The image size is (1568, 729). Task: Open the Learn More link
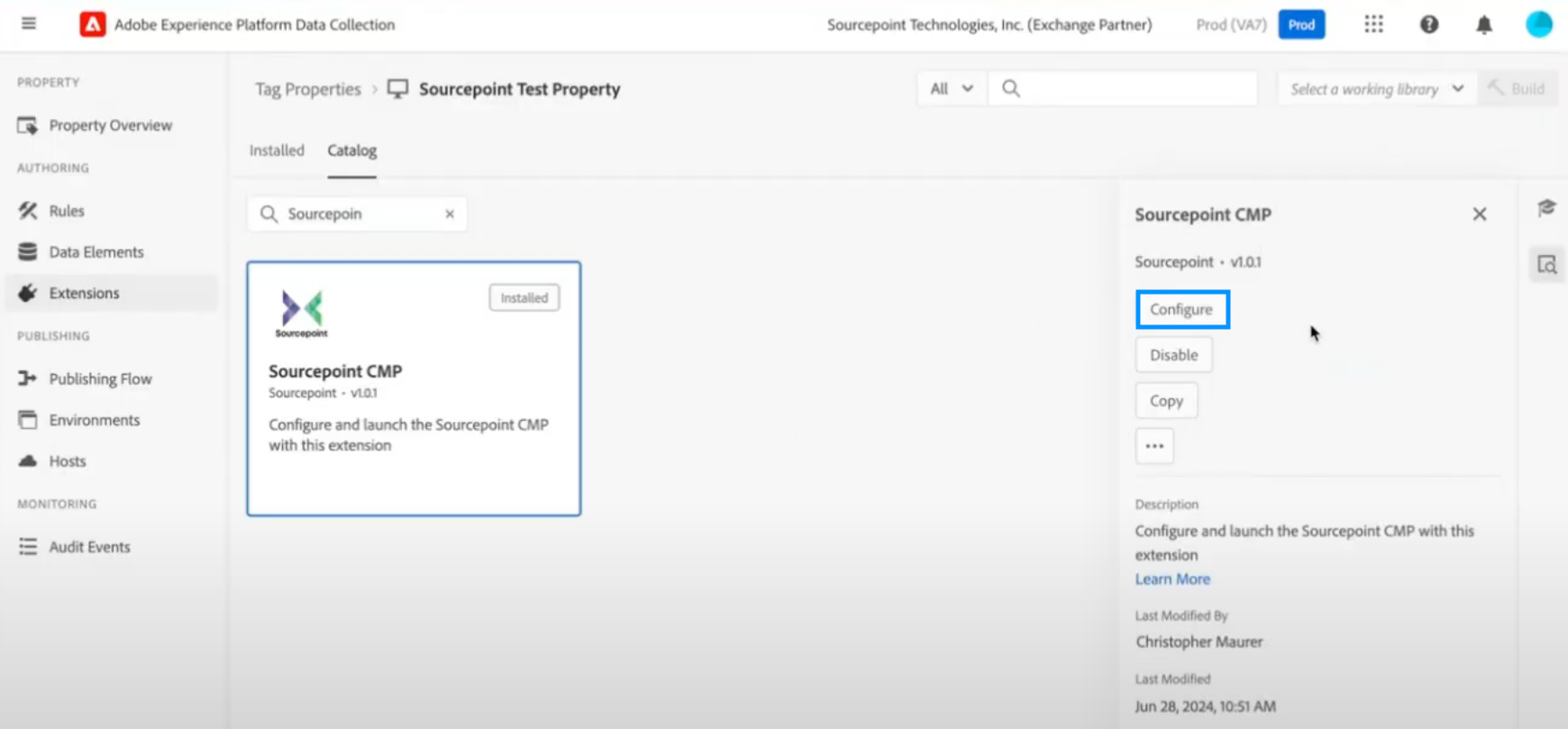(x=1172, y=579)
